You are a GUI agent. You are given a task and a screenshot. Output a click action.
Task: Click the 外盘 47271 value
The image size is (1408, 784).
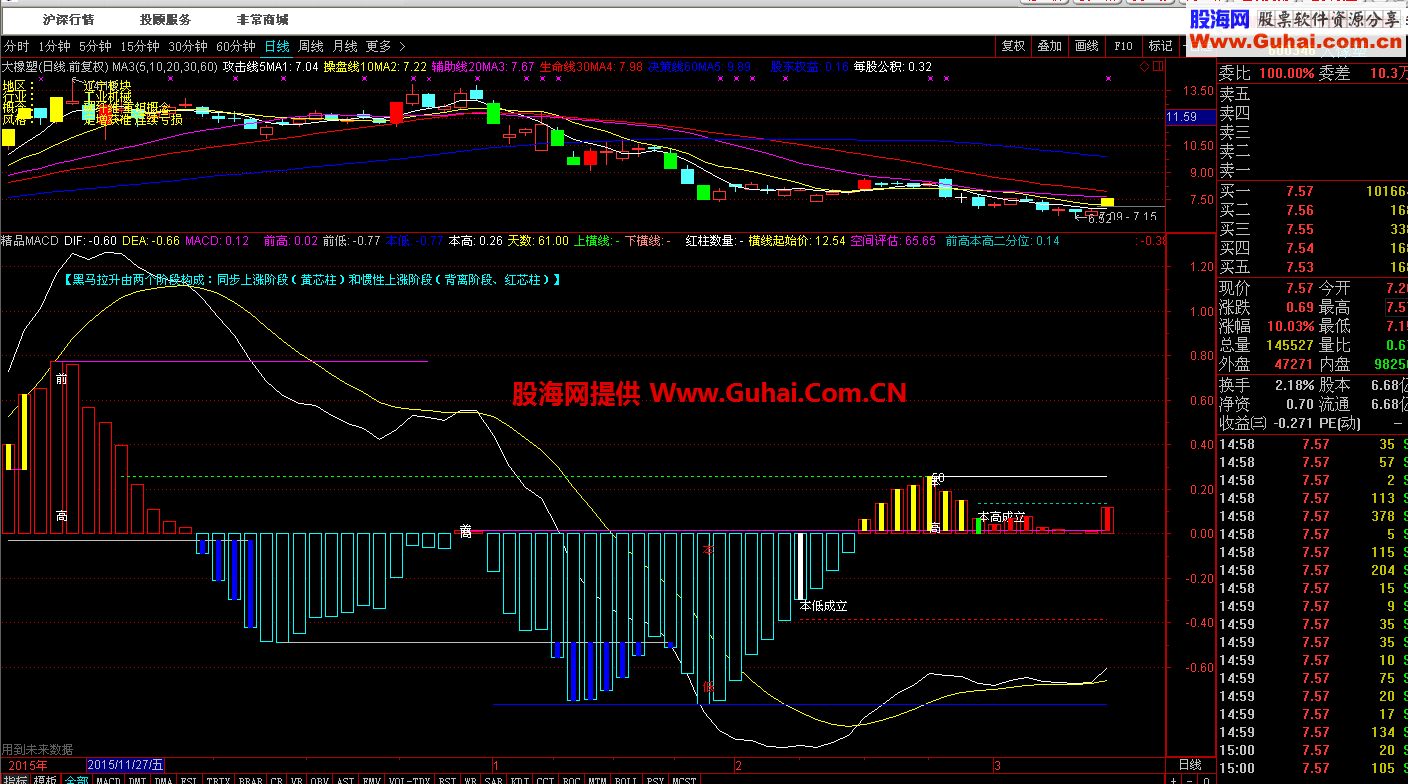pos(1293,364)
